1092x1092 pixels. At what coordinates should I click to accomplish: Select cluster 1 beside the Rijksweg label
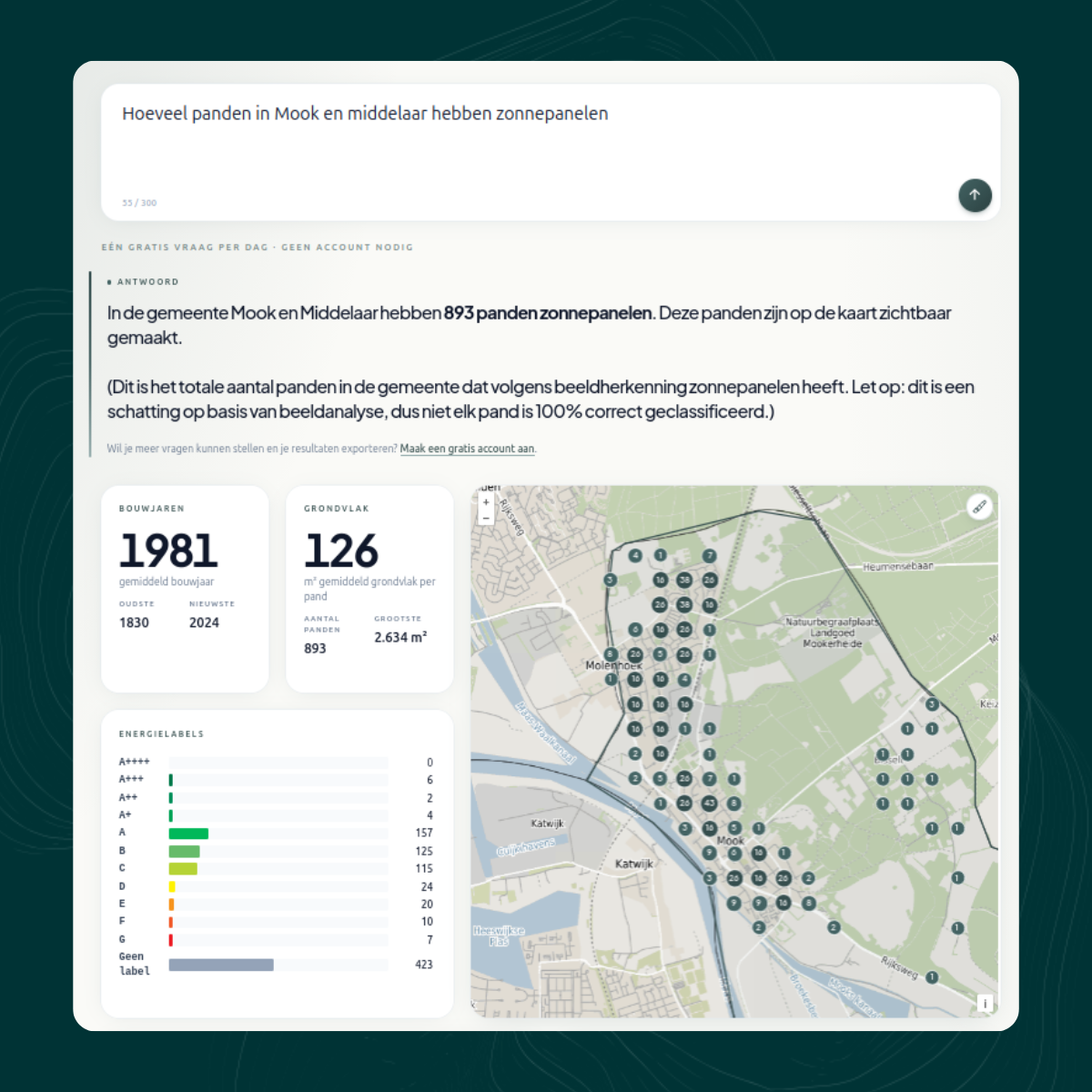point(932,977)
